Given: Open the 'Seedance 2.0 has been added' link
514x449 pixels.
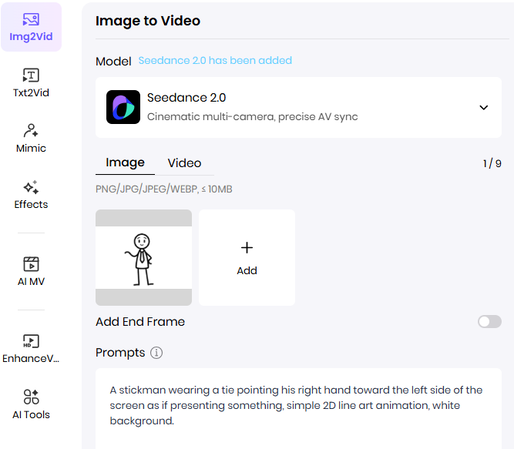Looking at the screenshot, I should [x=215, y=60].
